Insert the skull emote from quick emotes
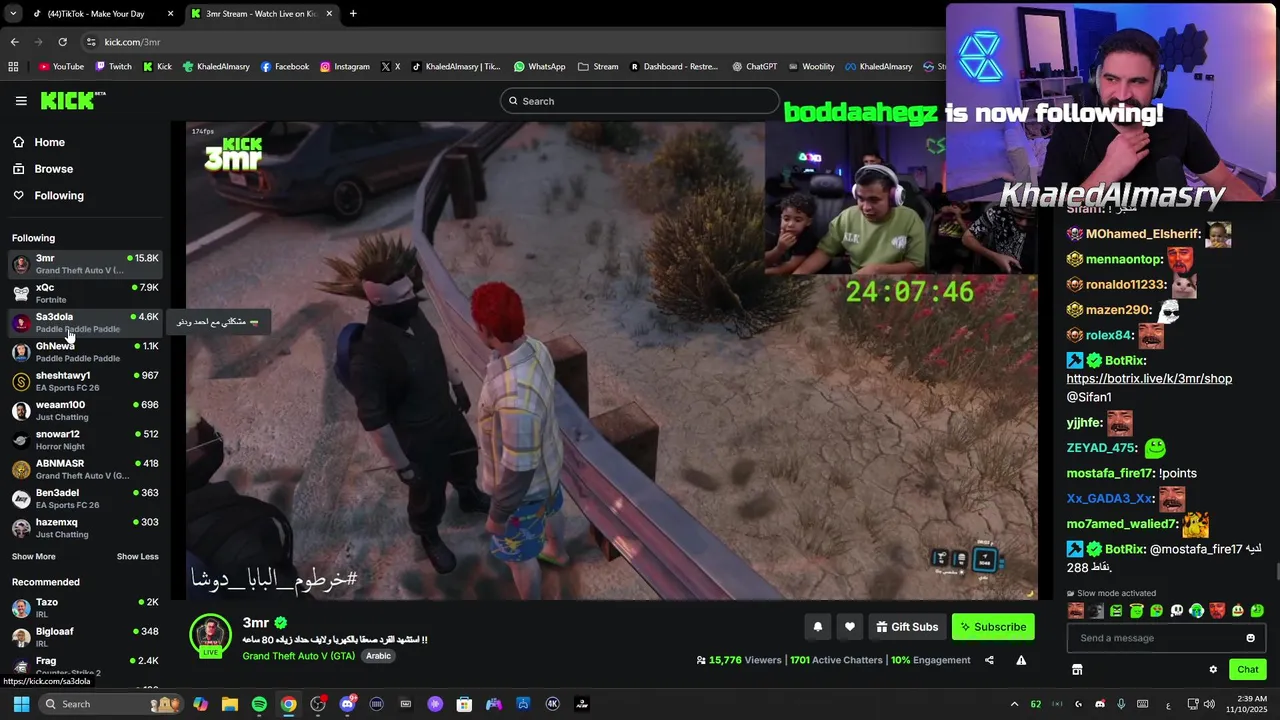1280x720 pixels. coord(1177,611)
